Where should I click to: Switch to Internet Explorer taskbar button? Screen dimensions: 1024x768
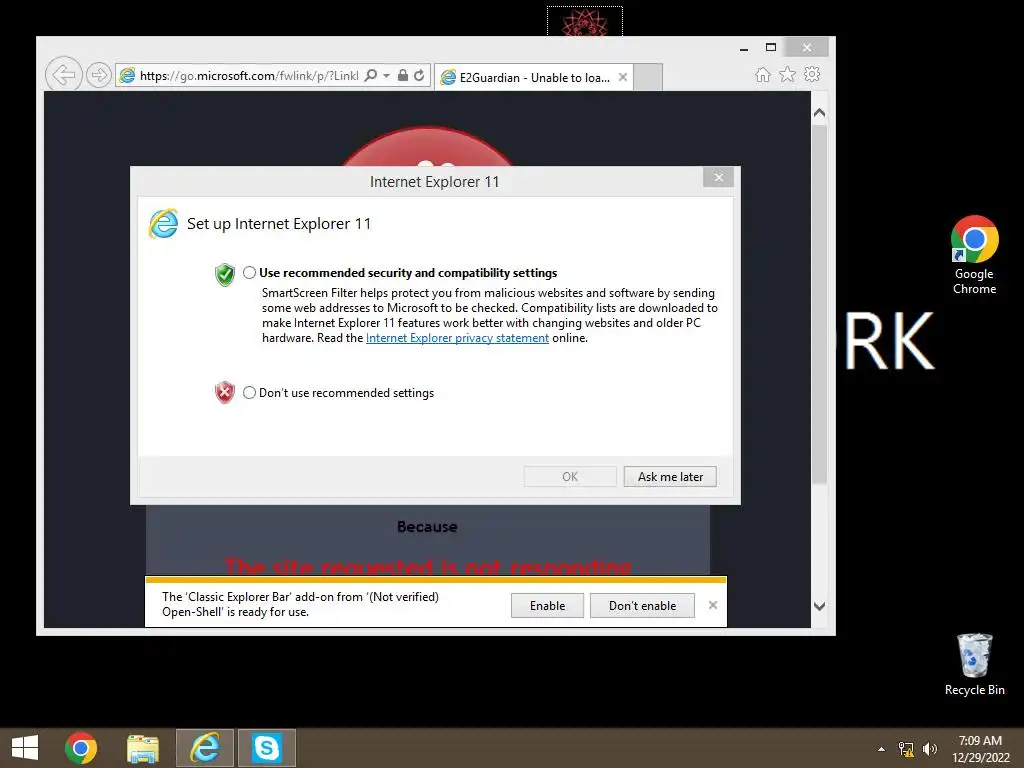pos(205,748)
